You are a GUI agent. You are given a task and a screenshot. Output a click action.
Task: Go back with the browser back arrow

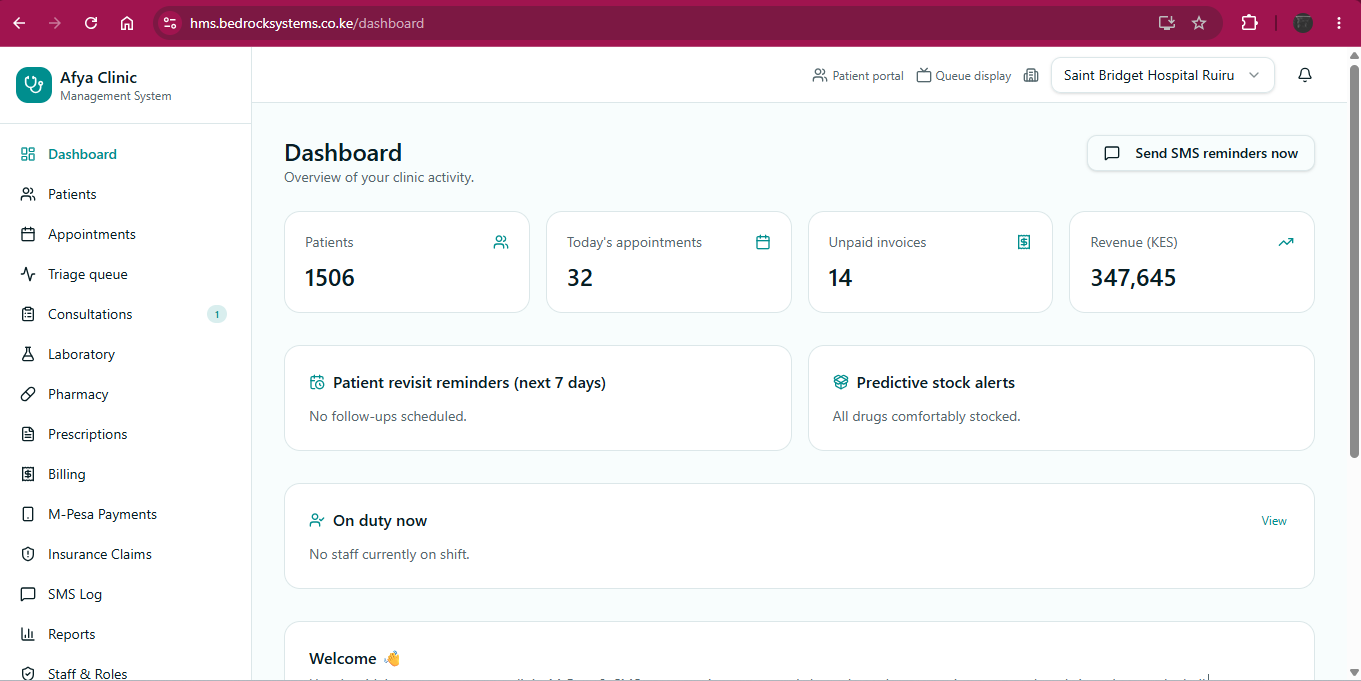tap(19, 23)
